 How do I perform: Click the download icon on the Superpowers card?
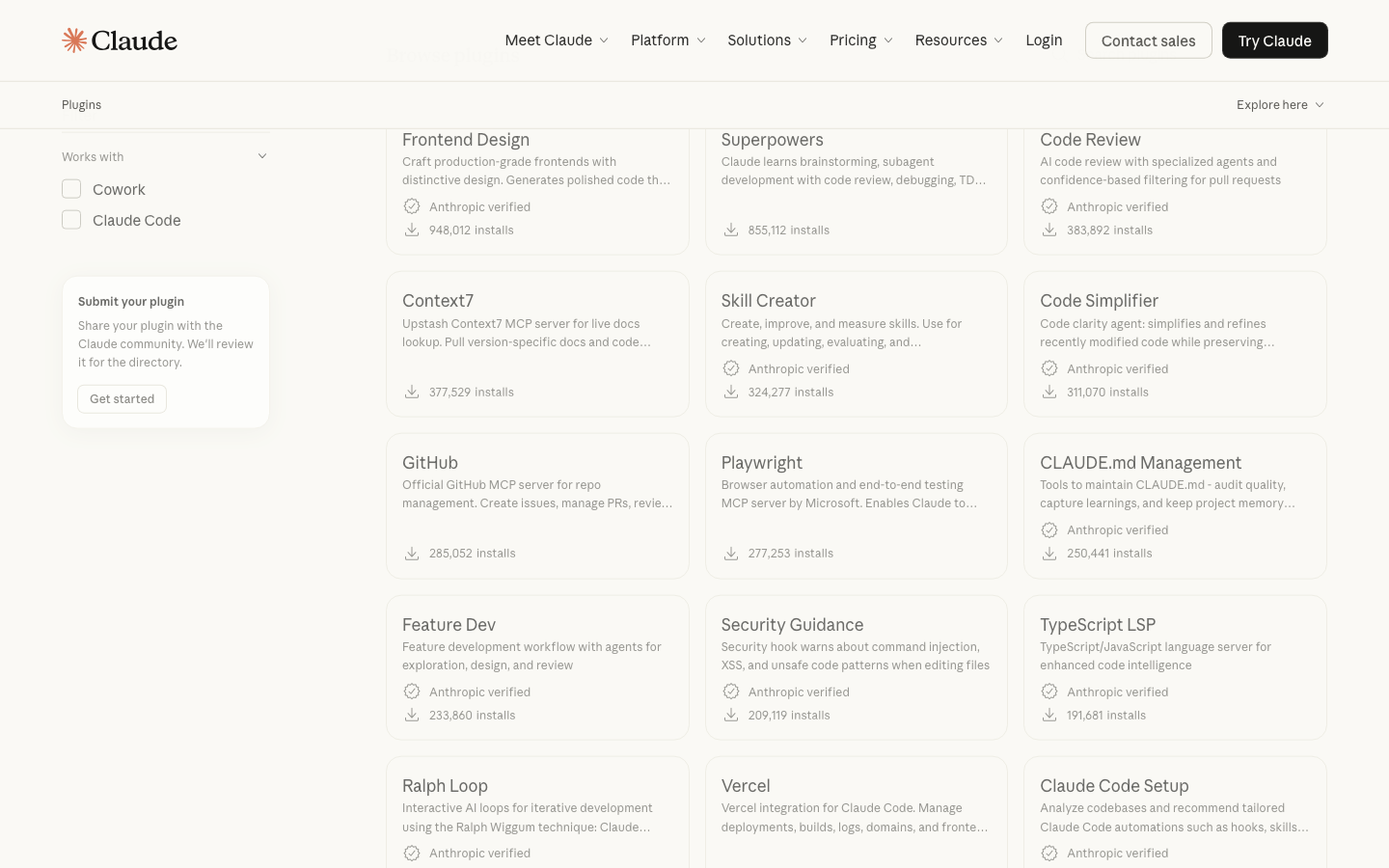point(731,230)
